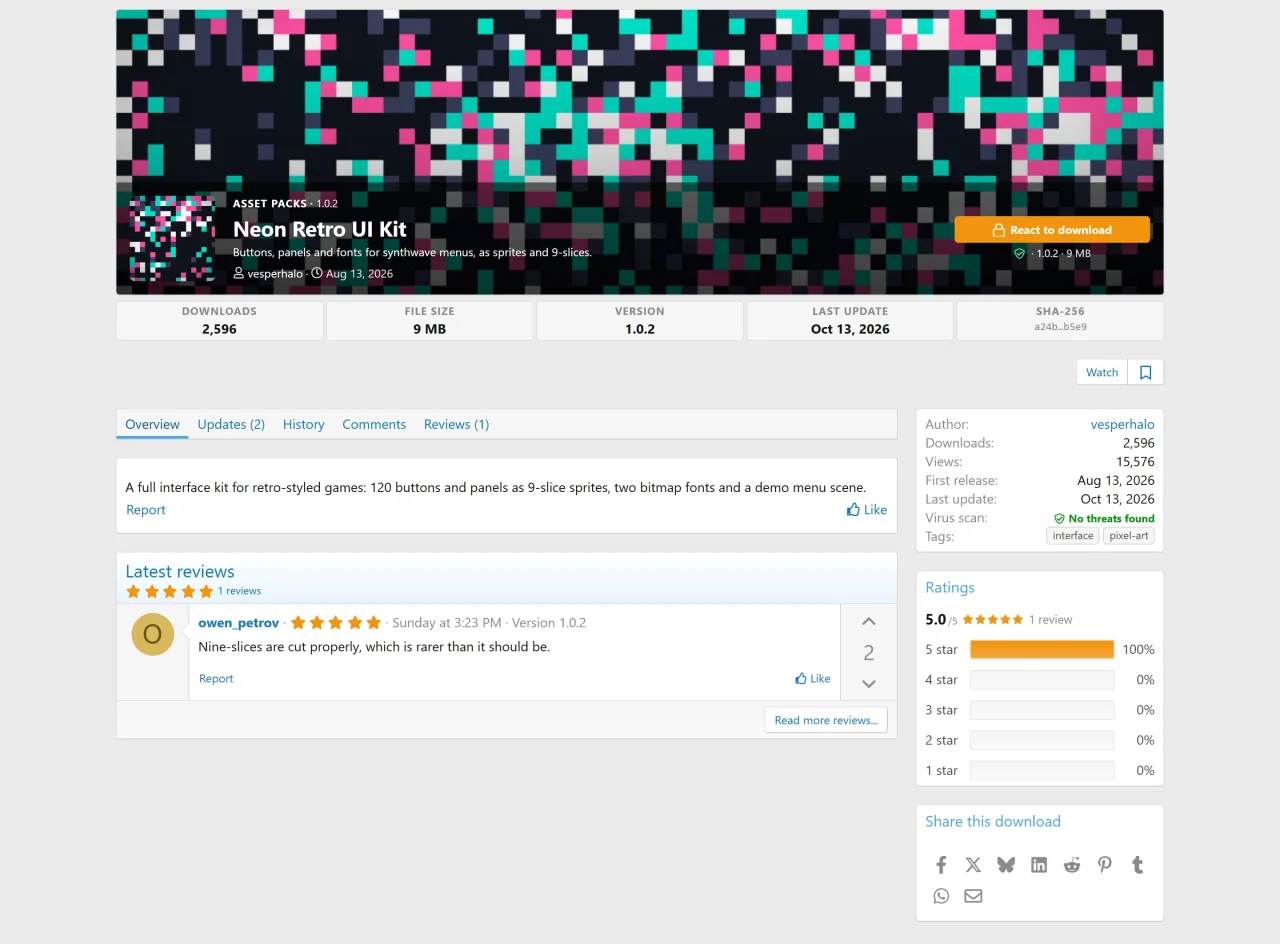Open the Updates (2) tab
The height and width of the screenshot is (944, 1280).
231,424
